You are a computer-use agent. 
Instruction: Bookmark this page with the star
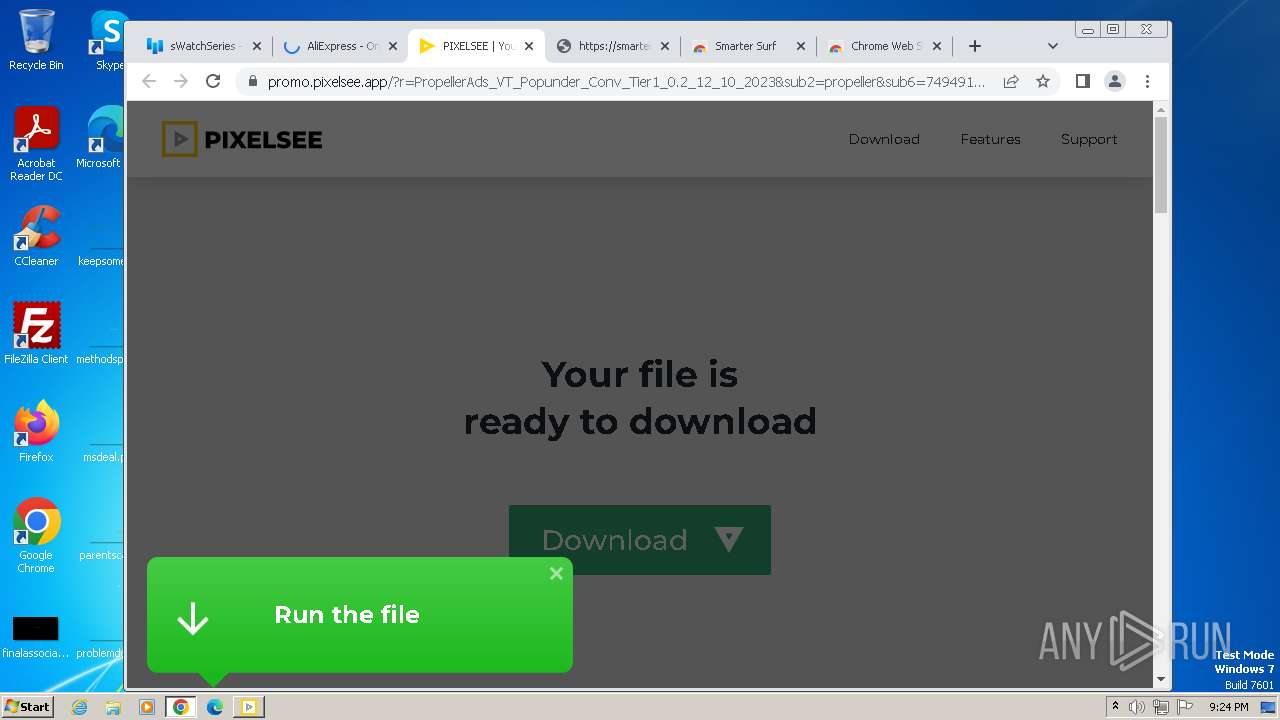1043,81
